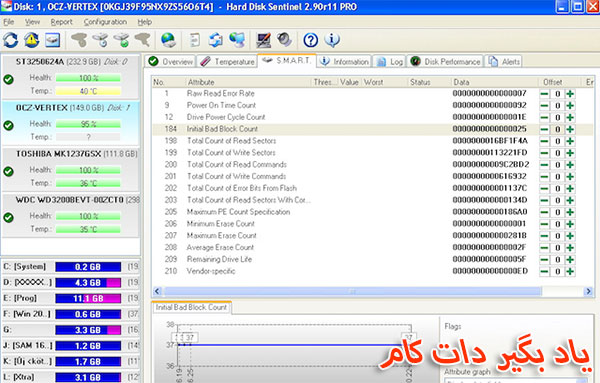Select the ST3250624A disk entry
This screenshot has height=383, width=600.
(71, 77)
